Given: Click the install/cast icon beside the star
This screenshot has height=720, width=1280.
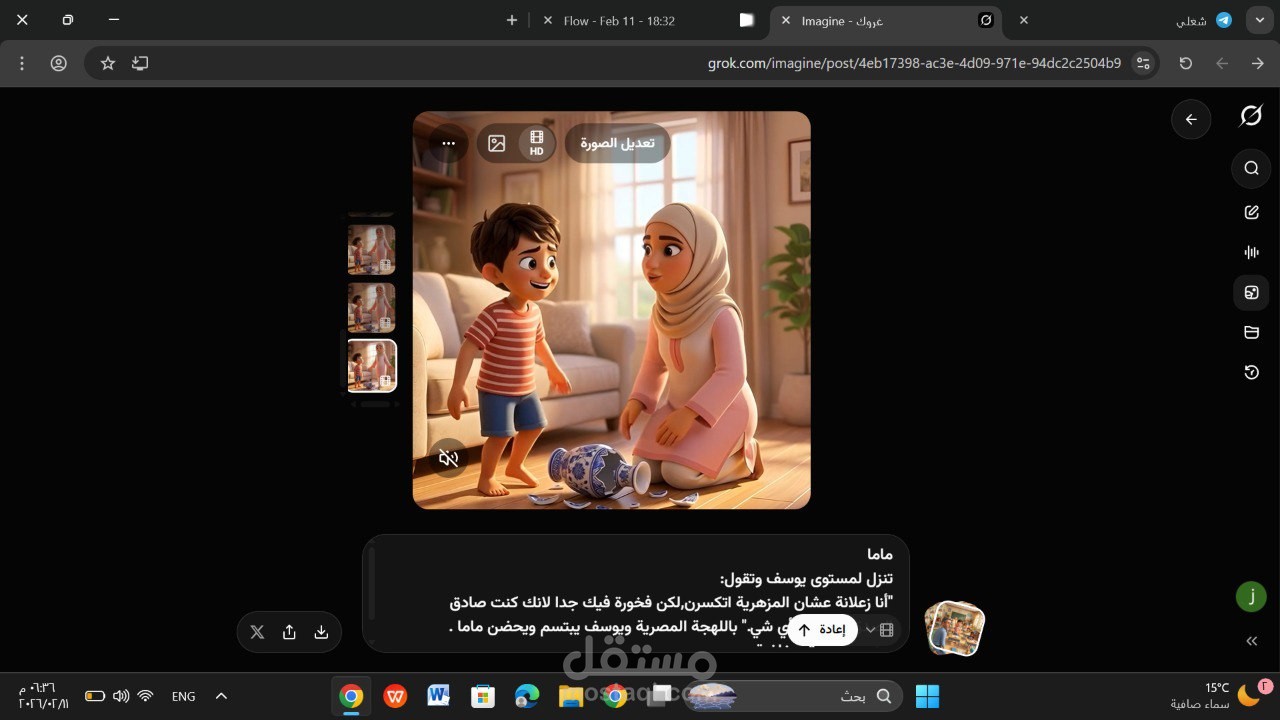Looking at the screenshot, I should click(x=140, y=63).
